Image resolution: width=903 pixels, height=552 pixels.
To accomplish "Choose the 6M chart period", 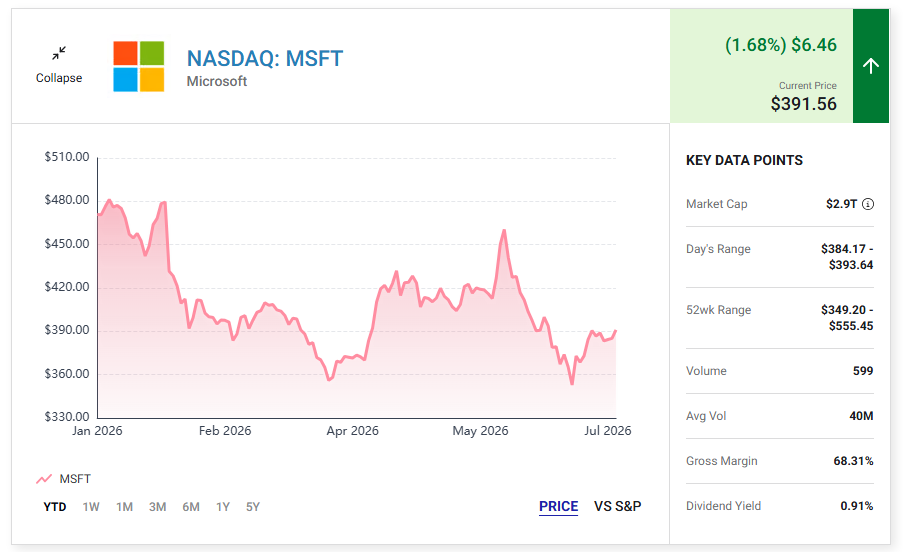I will [x=191, y=507].
